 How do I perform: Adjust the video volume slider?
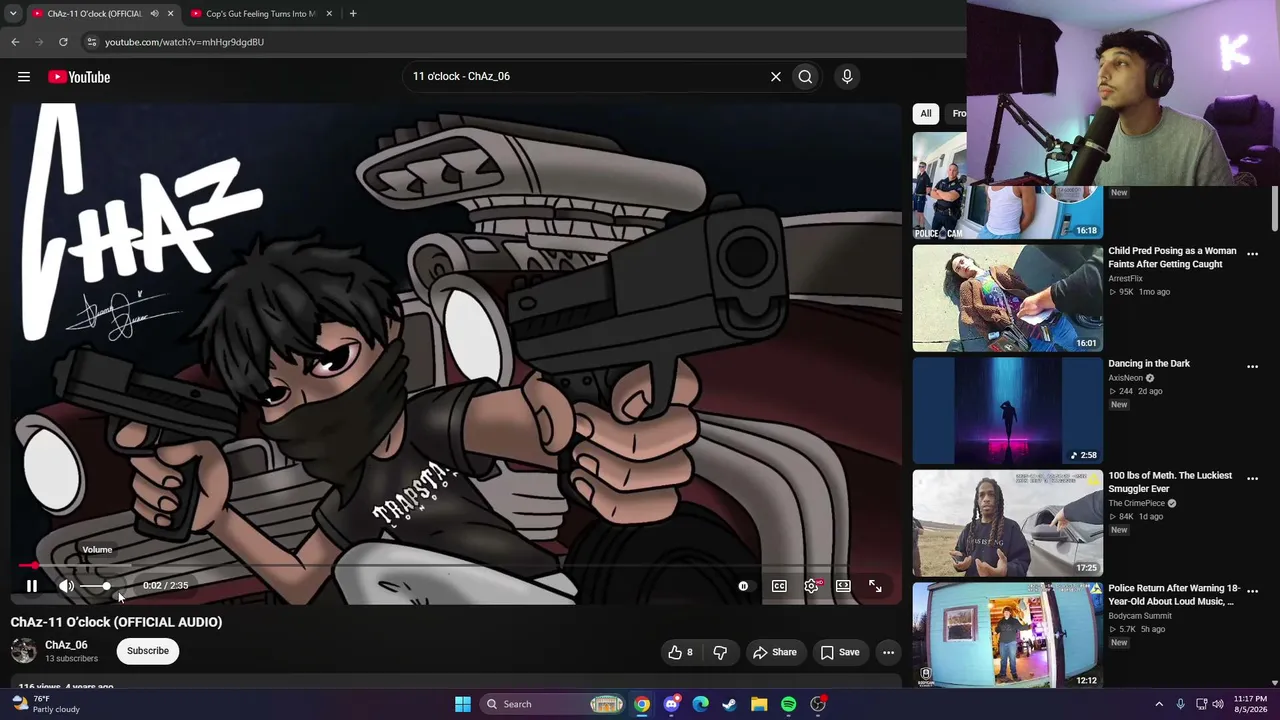[96, 586]
